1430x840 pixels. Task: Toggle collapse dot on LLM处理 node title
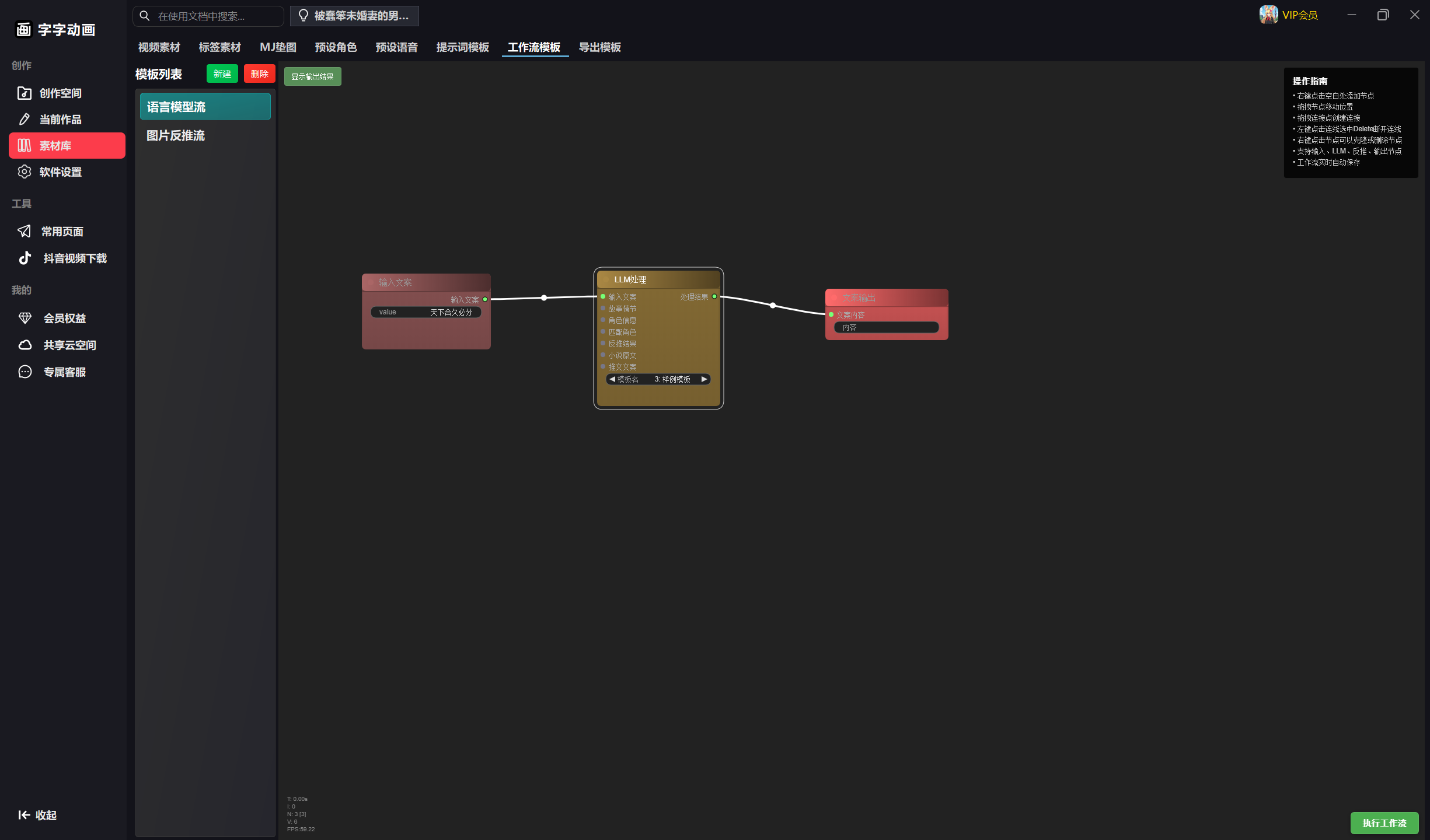[x=606, y=280]
